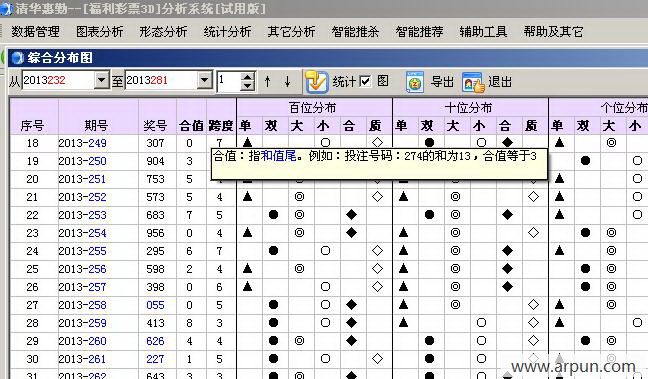Click prize number 413
Screen dimensions: 648x379
point(155,323)
